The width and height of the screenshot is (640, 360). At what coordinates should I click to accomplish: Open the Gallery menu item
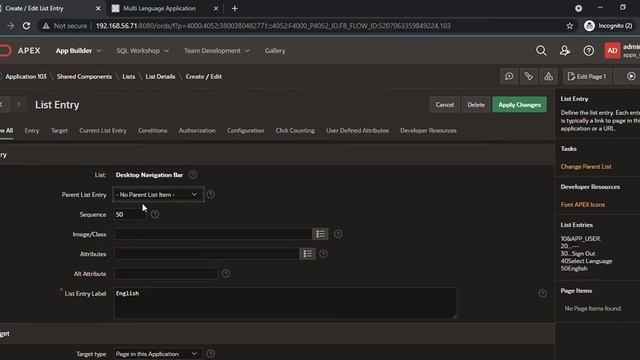(x=275, y=51)
